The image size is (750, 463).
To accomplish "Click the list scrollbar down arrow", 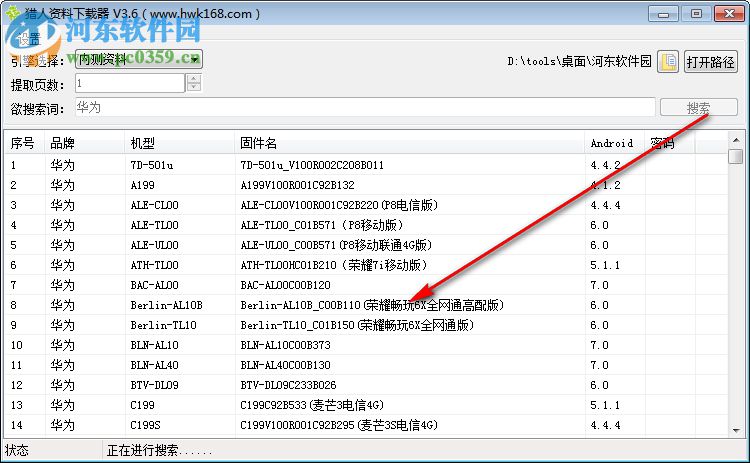I will click(736, 430).
